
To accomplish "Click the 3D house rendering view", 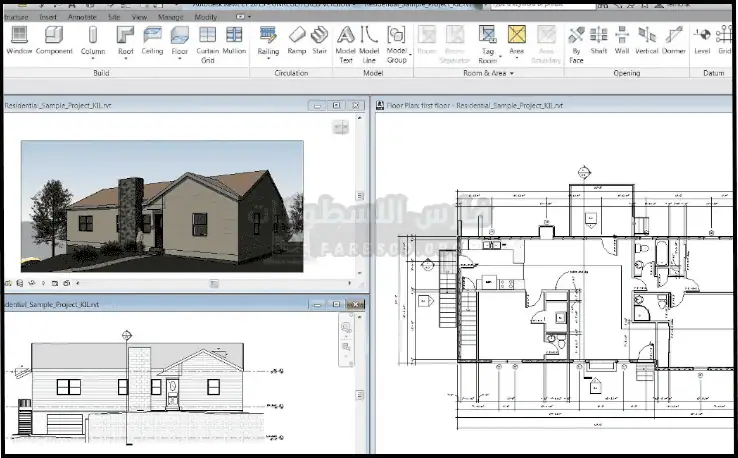I will click(162, 205).
